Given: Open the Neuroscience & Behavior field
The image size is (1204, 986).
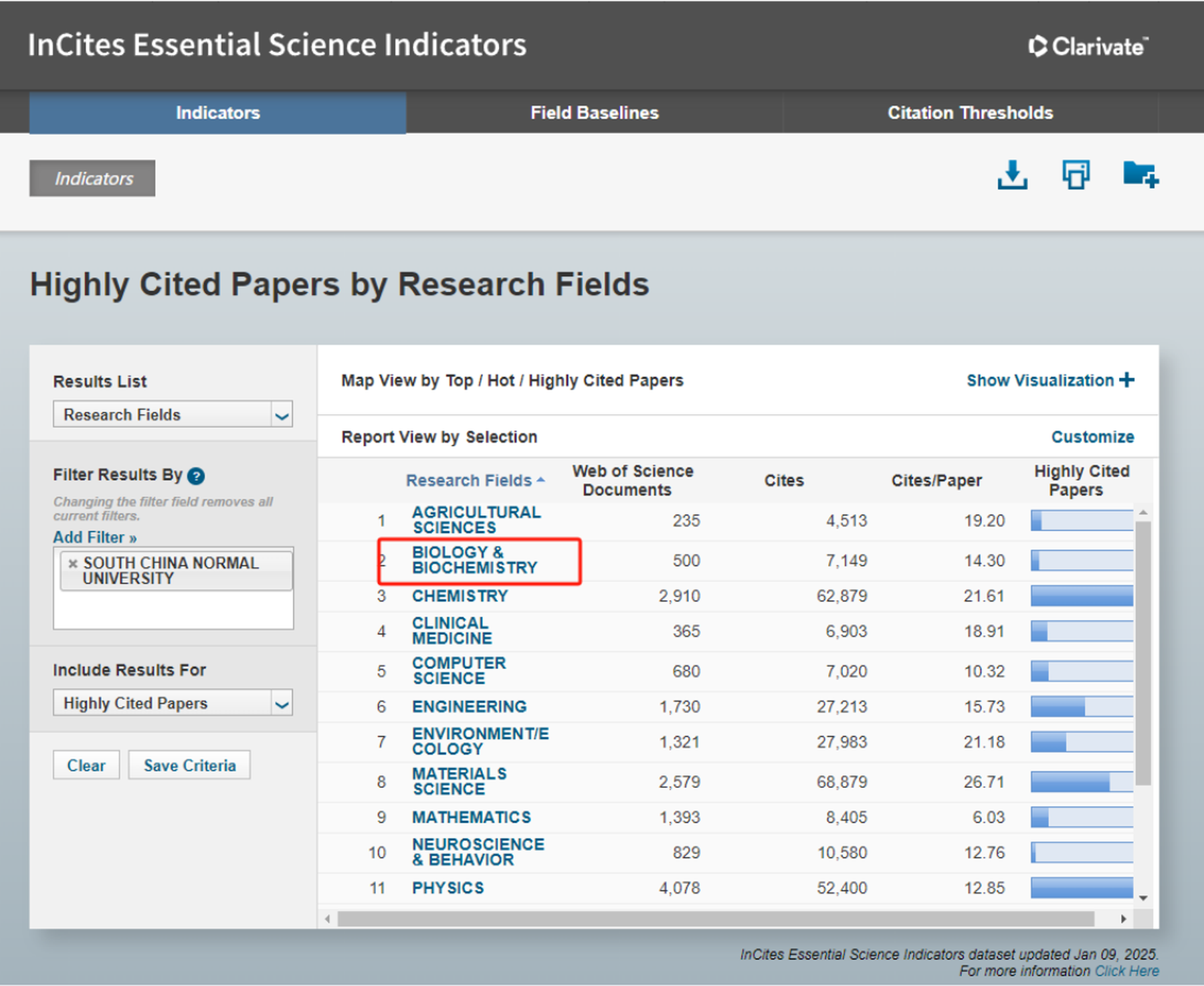Looking at the screenshot, I should [x=478, y=852].
